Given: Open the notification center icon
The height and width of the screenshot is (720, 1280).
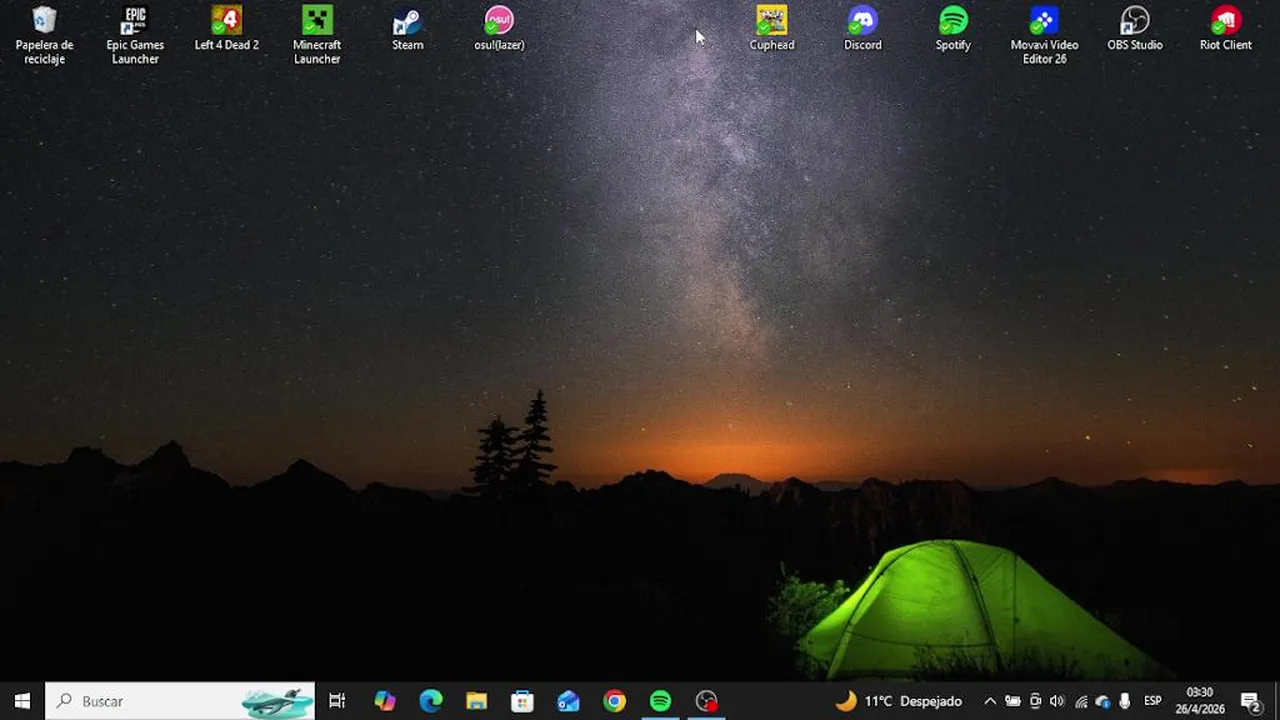Looking at the screenshot, I should click(x=1250, y=701).
